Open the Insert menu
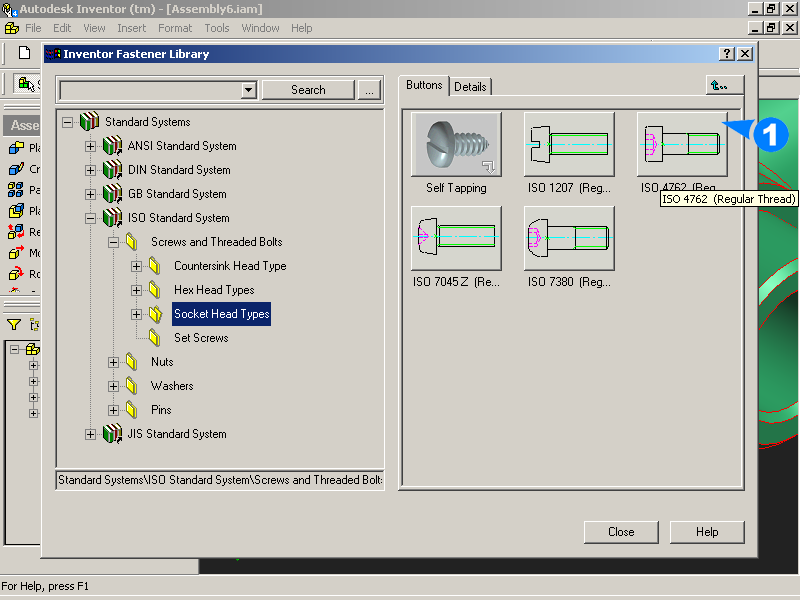 (132, 28)
